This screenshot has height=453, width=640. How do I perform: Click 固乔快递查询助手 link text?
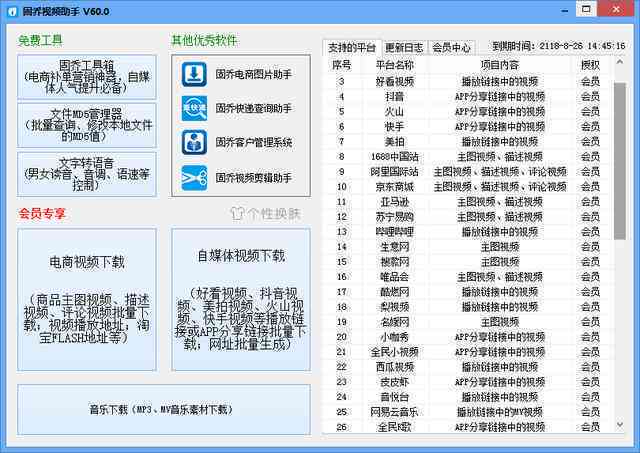pos(253,109)
